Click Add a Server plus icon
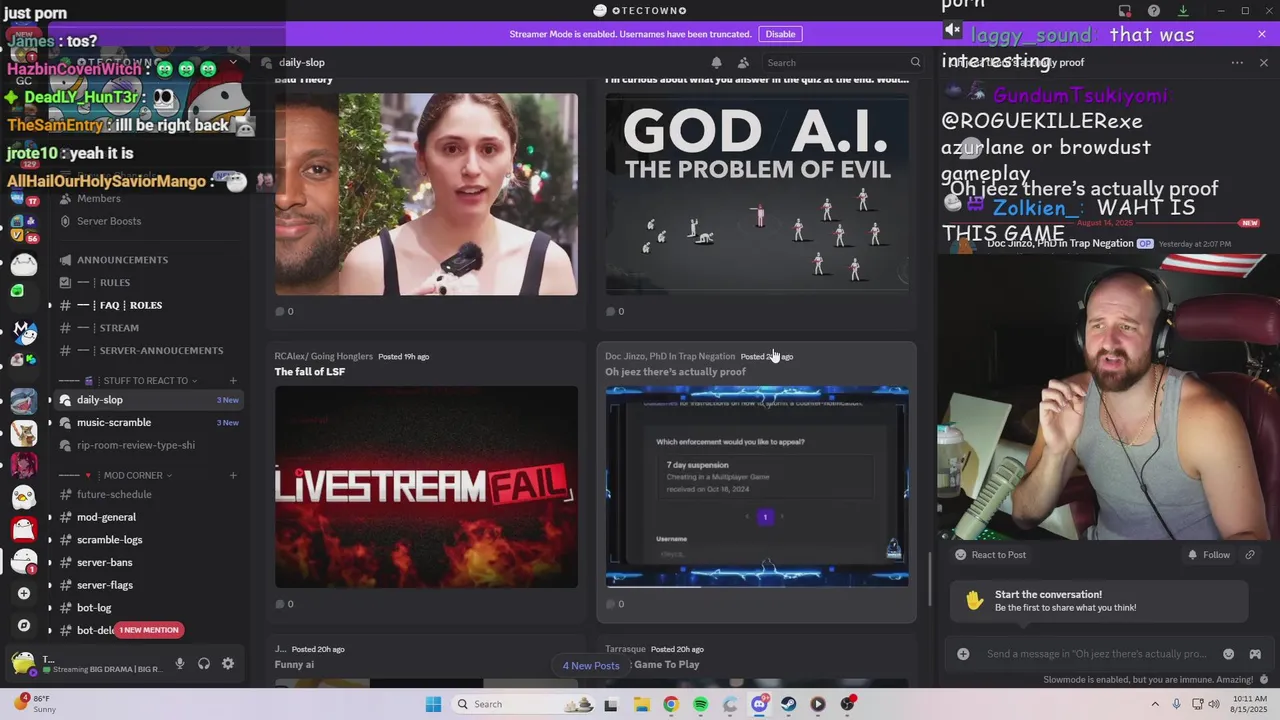The height and width of the screenshot is (720, 1280). coord(24,593)
